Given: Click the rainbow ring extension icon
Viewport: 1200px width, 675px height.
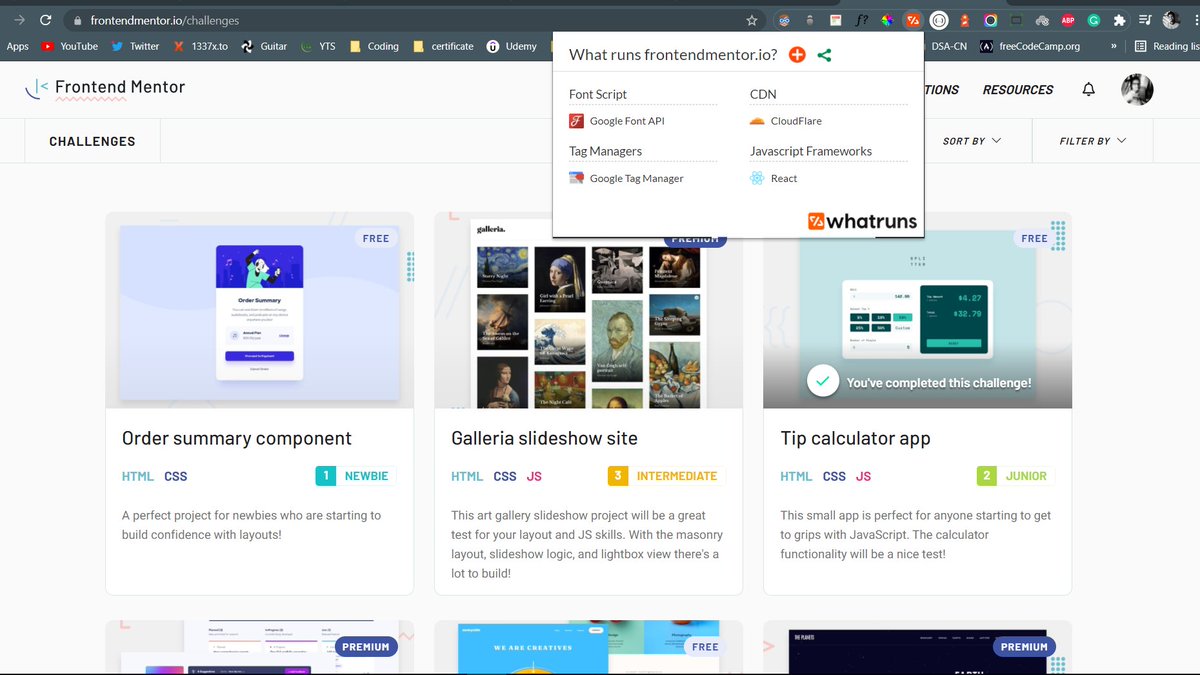Looking at the screenshot, I should pyautogui.click(x=990, y=20).
